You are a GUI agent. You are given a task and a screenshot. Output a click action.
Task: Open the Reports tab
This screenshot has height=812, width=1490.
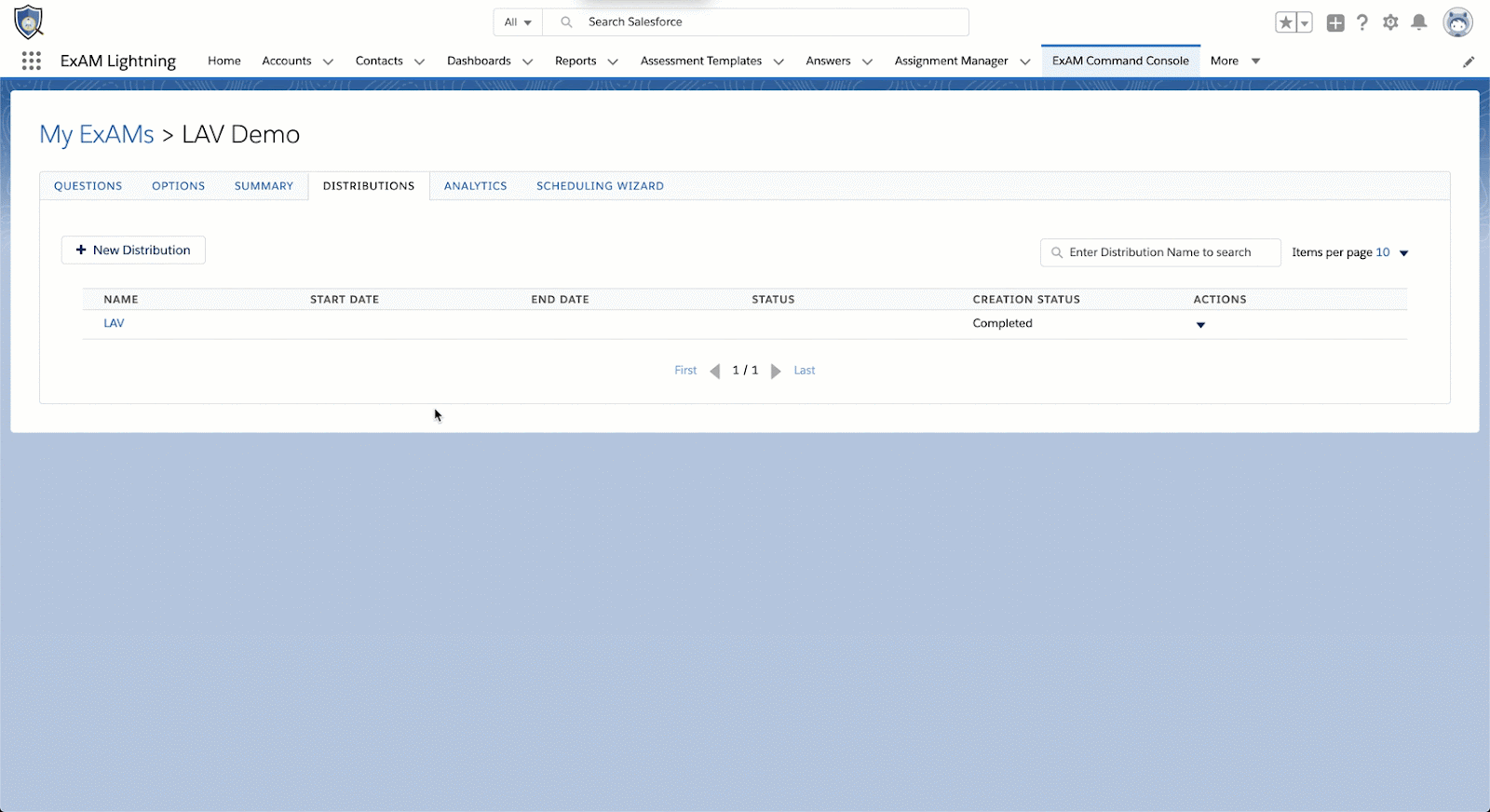[x=576, y=61]
